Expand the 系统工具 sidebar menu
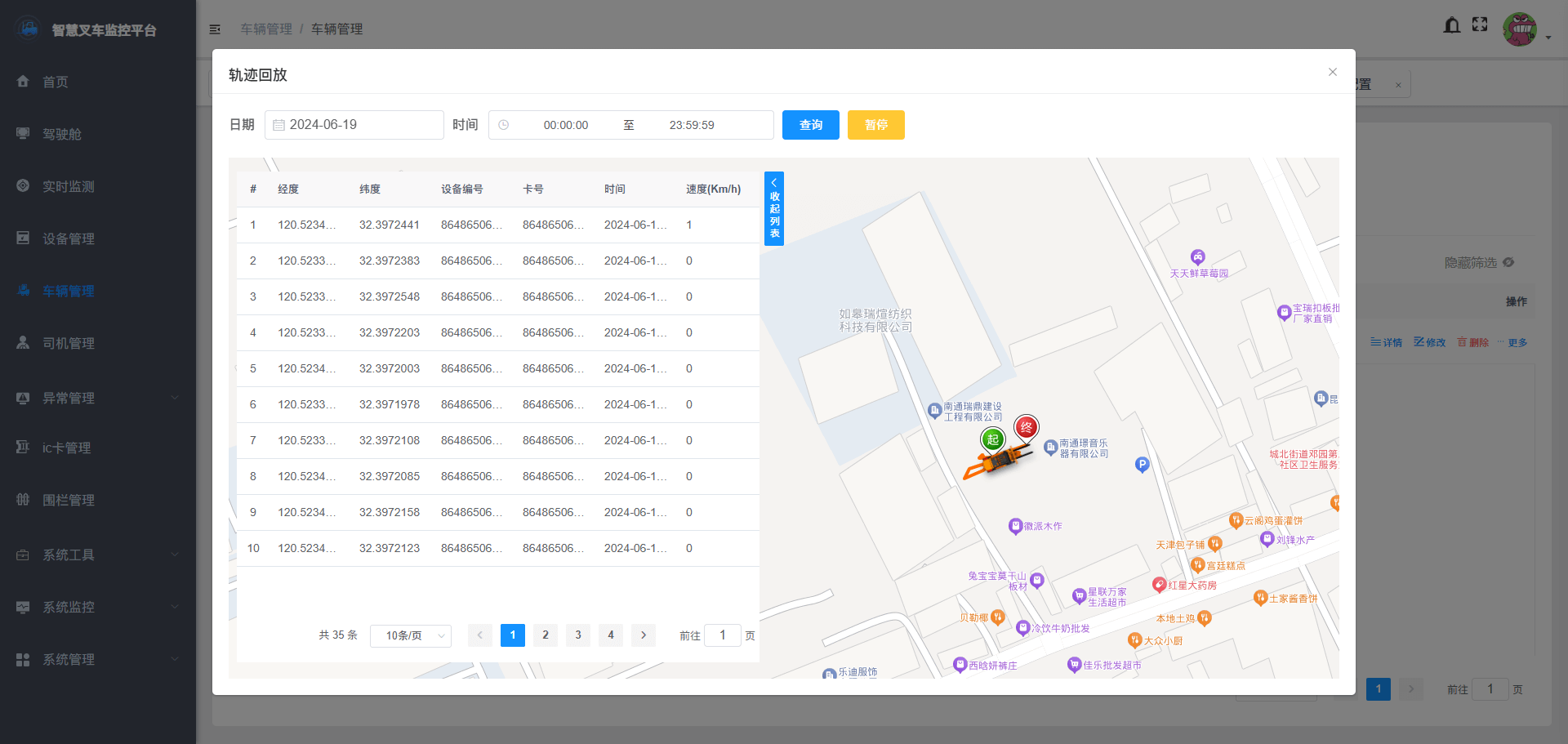This screenshot has height=744, width=1568. pos(98,555)
